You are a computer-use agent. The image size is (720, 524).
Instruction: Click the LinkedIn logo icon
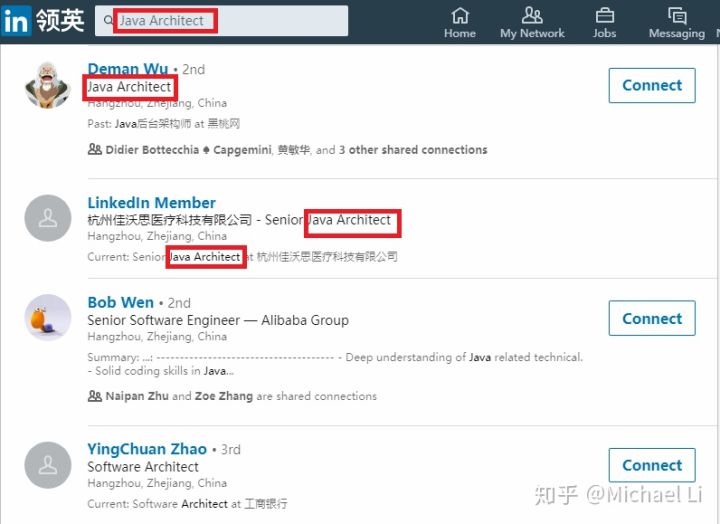click(16, 21)
